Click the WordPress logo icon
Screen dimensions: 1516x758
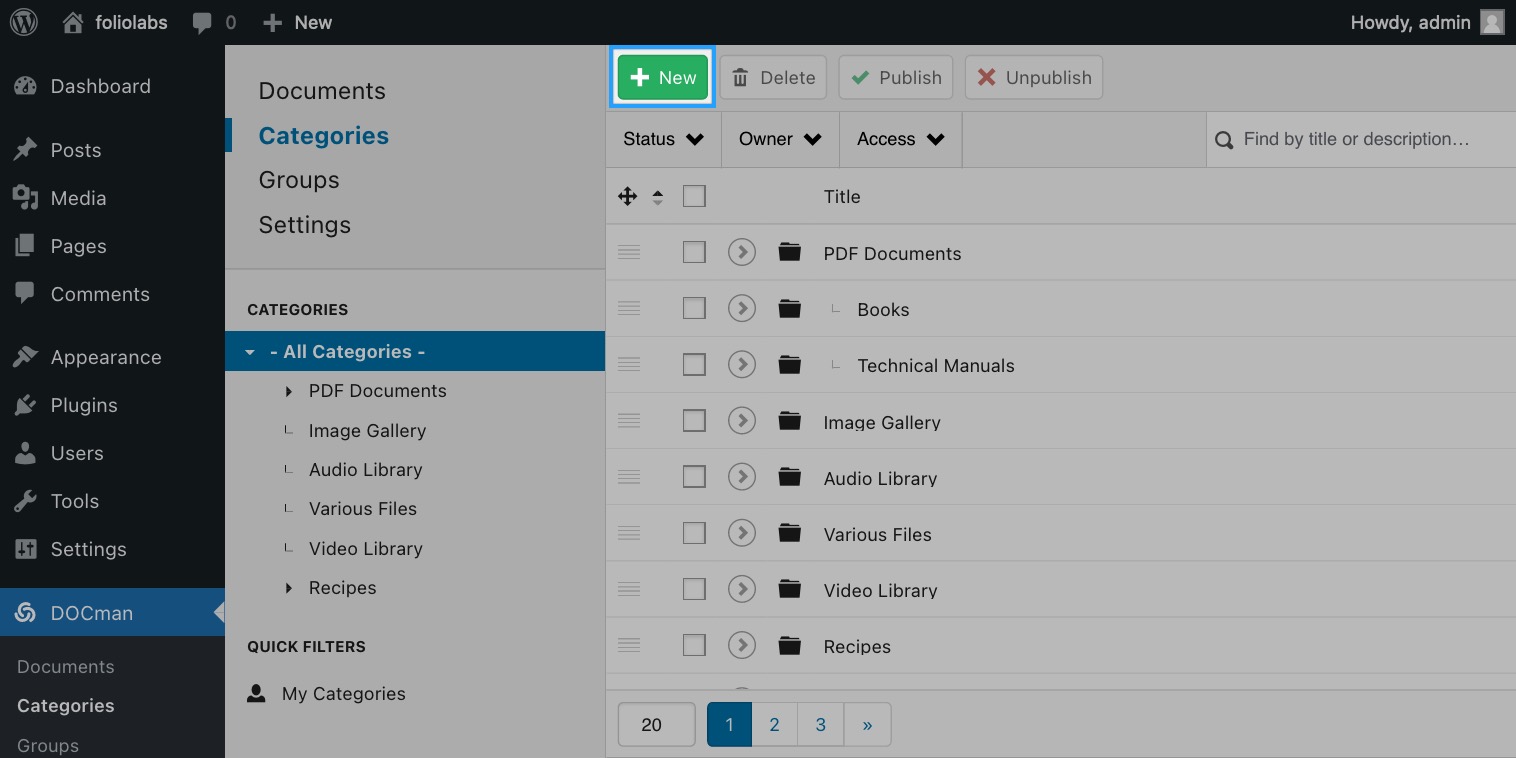coord(24,22)
